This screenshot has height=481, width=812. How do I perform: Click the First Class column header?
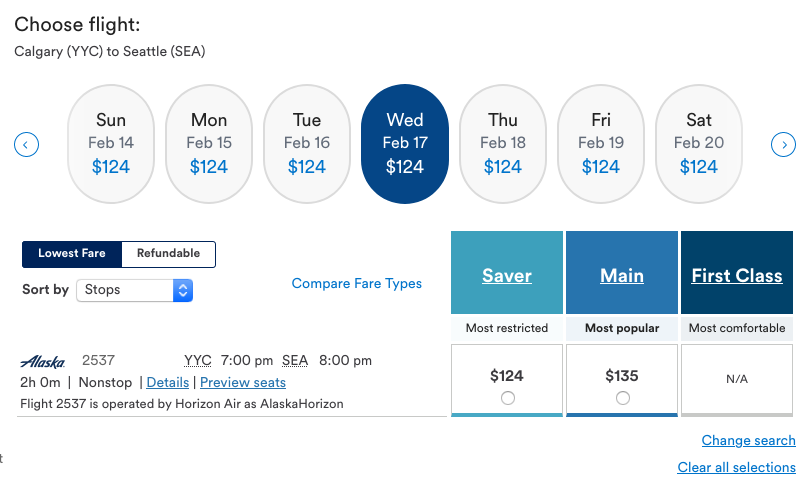point(737,276)
